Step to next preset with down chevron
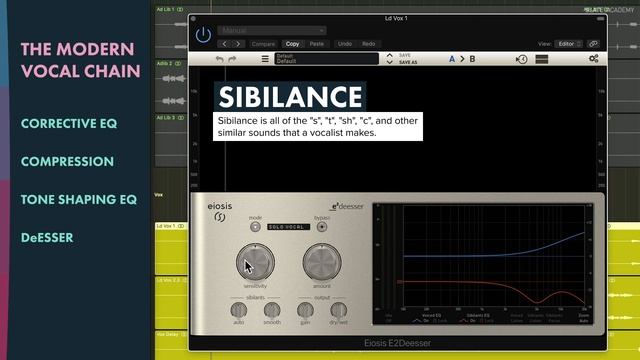Image resolution: width=640 pixels, height=360 pixels. point(389,62)
